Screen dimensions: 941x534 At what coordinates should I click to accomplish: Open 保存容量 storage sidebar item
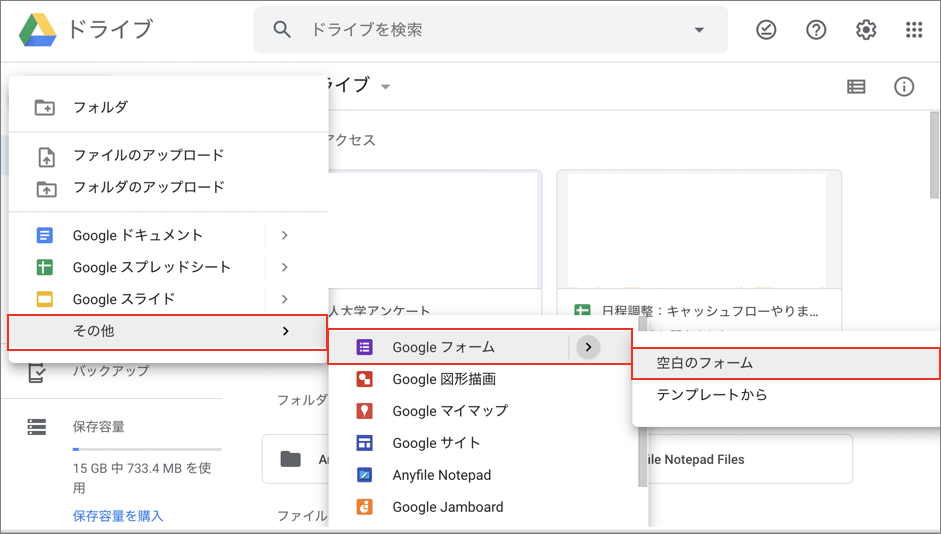98,427
